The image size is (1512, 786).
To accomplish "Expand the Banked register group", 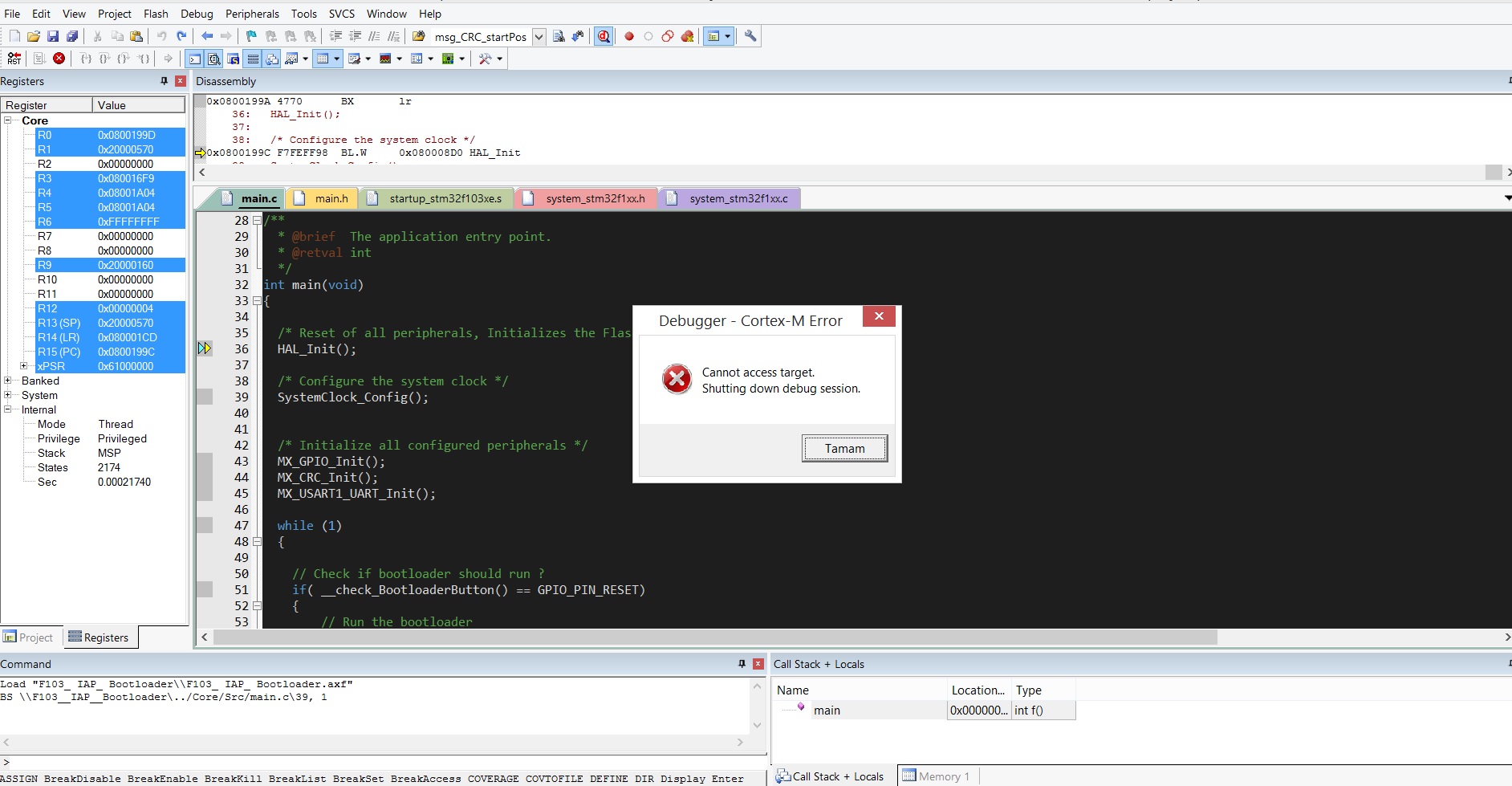I will (x=7, y=381).
